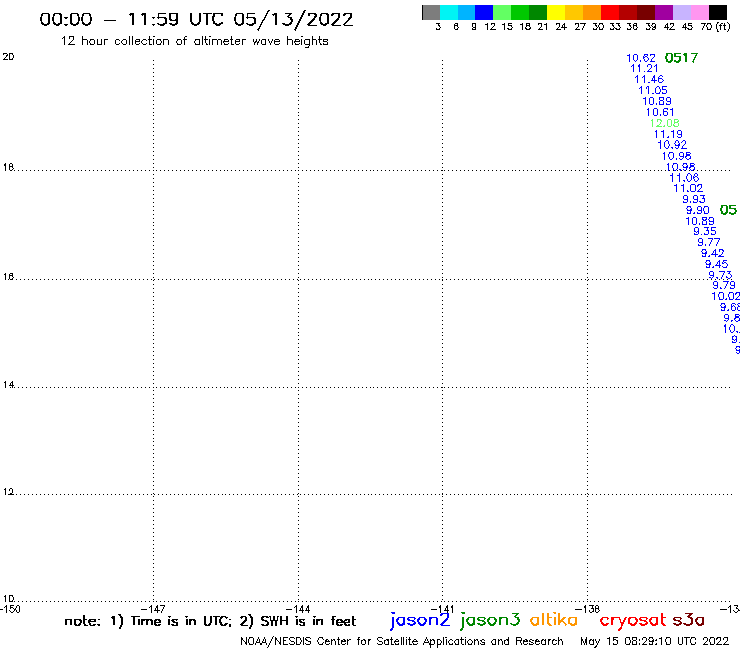Click the wave height value 10.61
The width and height of the screenshot is (740, 650).
point(660,112)
